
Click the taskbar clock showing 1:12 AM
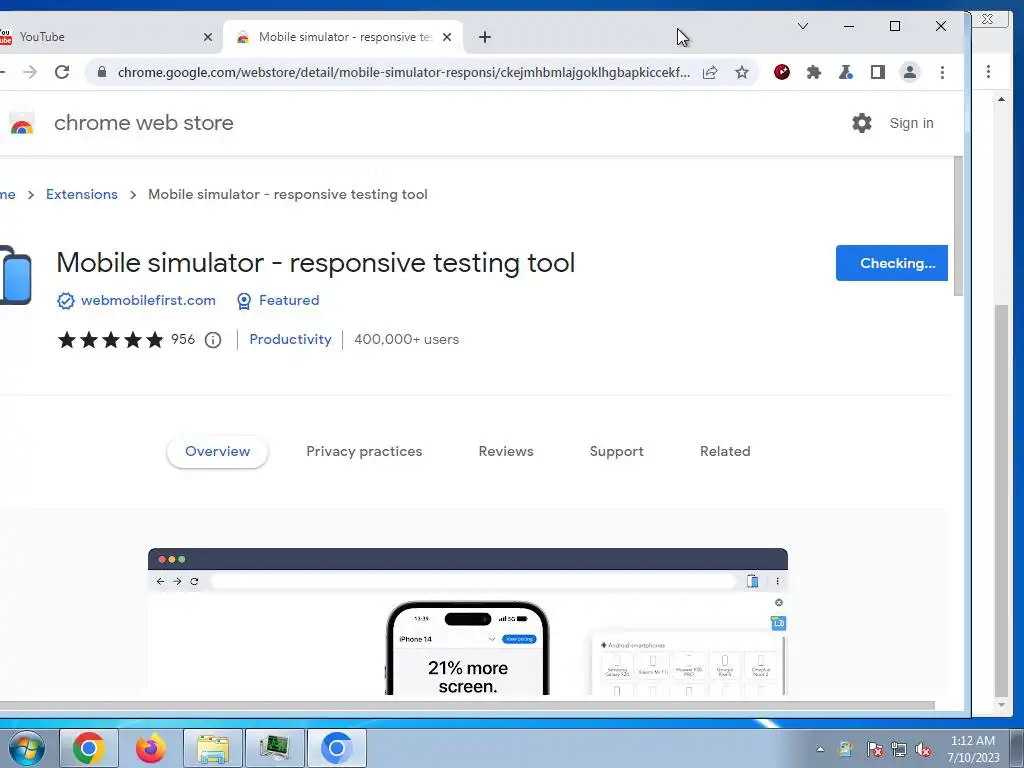[973, 749]
